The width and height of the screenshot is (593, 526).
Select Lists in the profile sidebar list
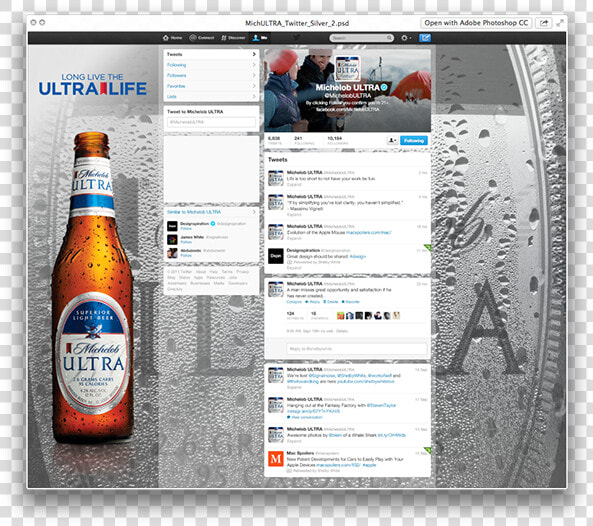point(211,97)
